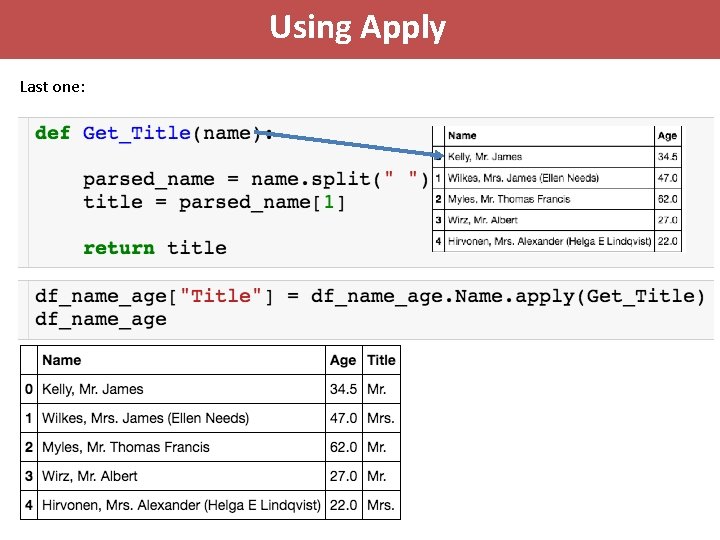The image size is (720, 540).
Task: Click age '34.5' in output table
Action: (x=343, y=389)
